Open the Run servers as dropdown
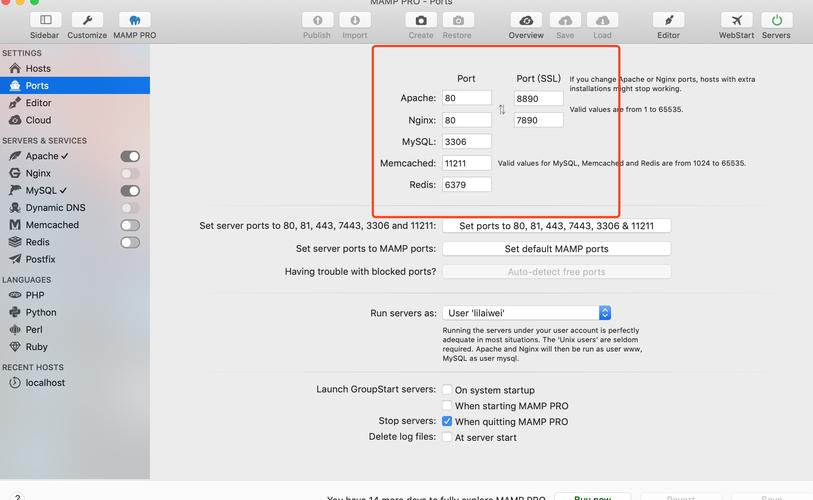 [x=527, y=313]
